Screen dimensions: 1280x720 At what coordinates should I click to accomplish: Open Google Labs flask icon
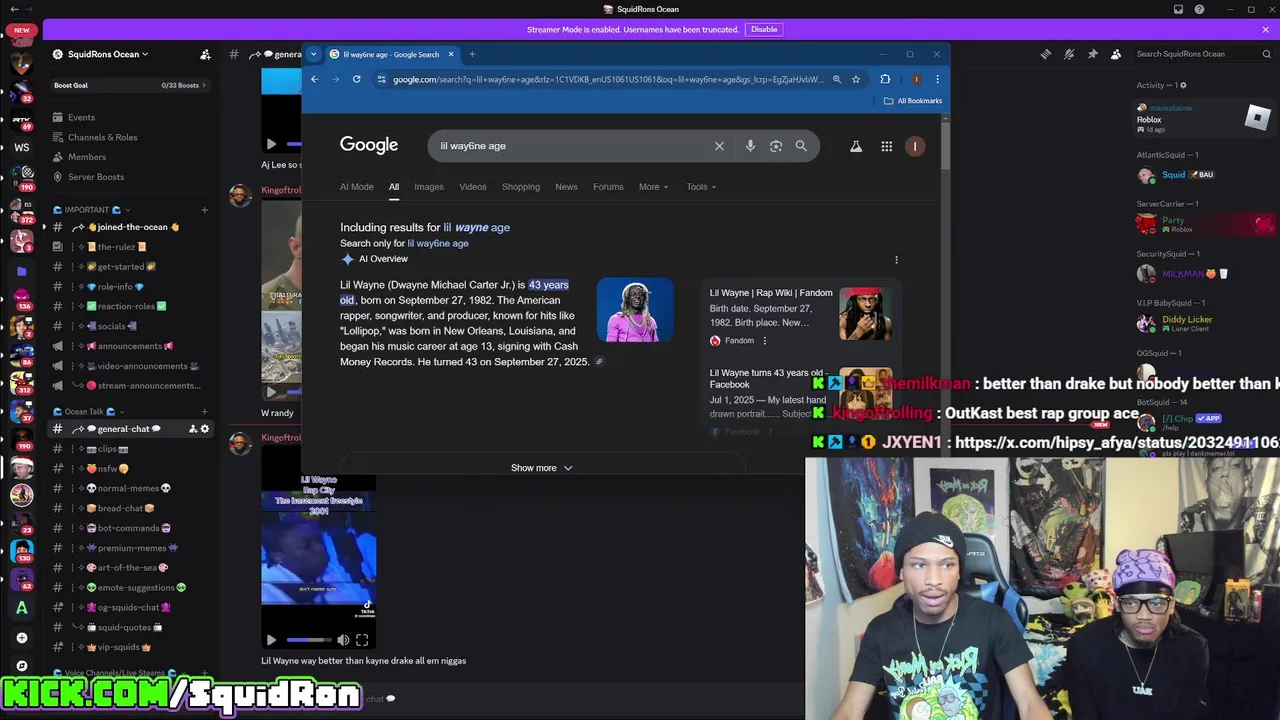tap(856, 147)
